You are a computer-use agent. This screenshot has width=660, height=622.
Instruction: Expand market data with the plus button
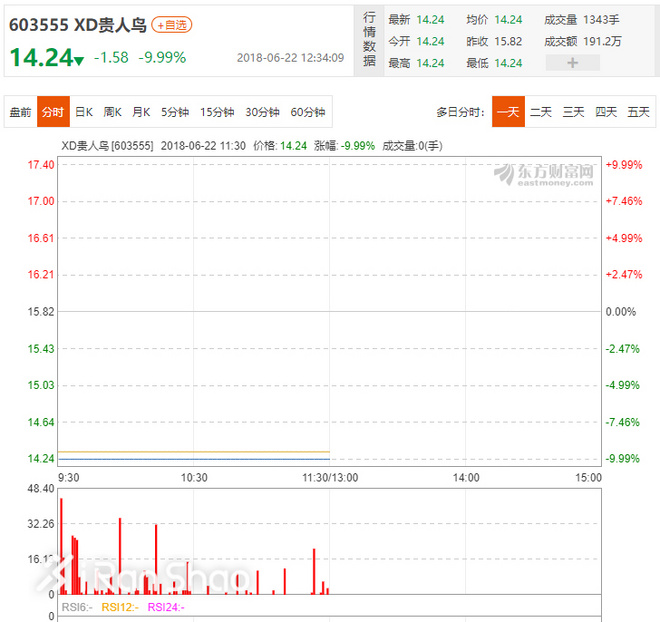[x=572, y=63]
